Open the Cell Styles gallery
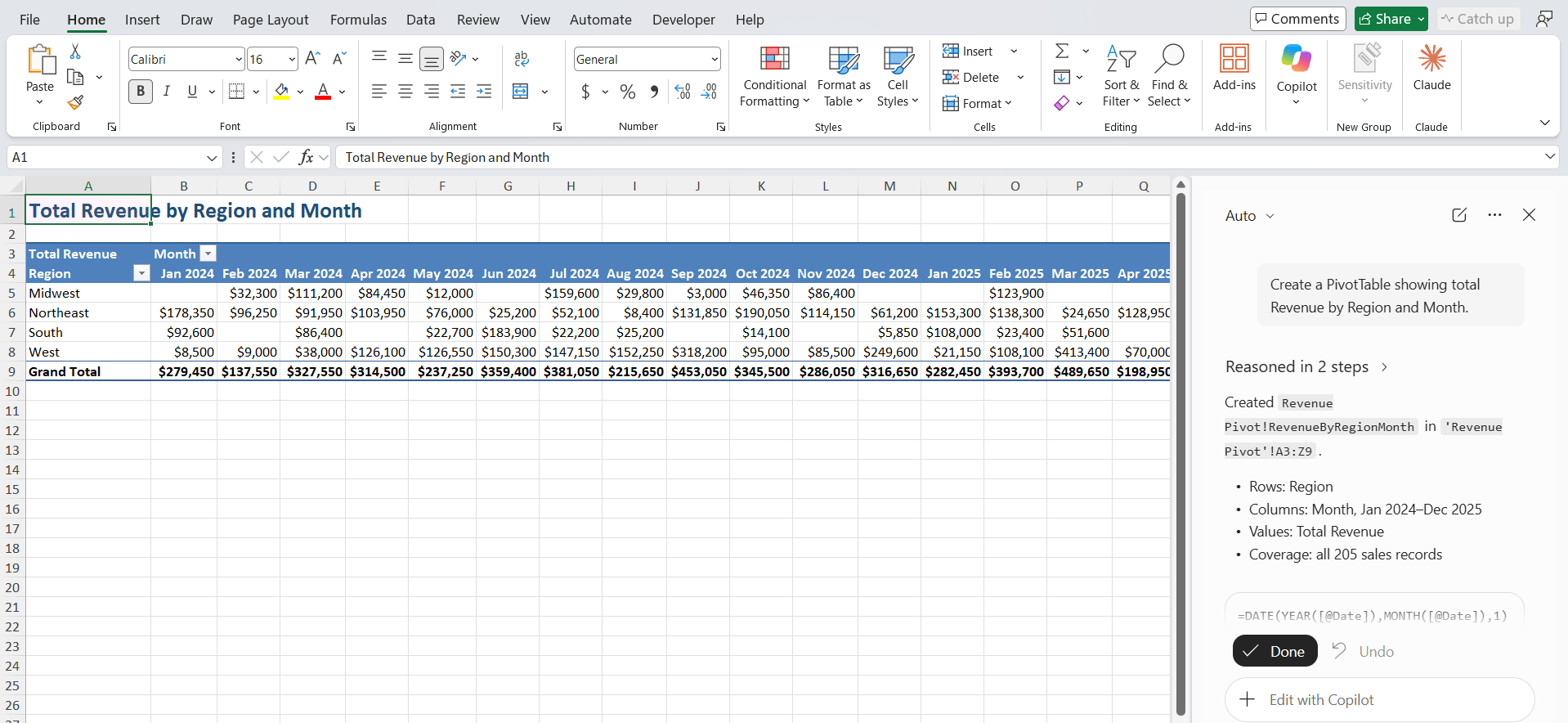This screenshot has height=723, width=1568. point(898,77)
